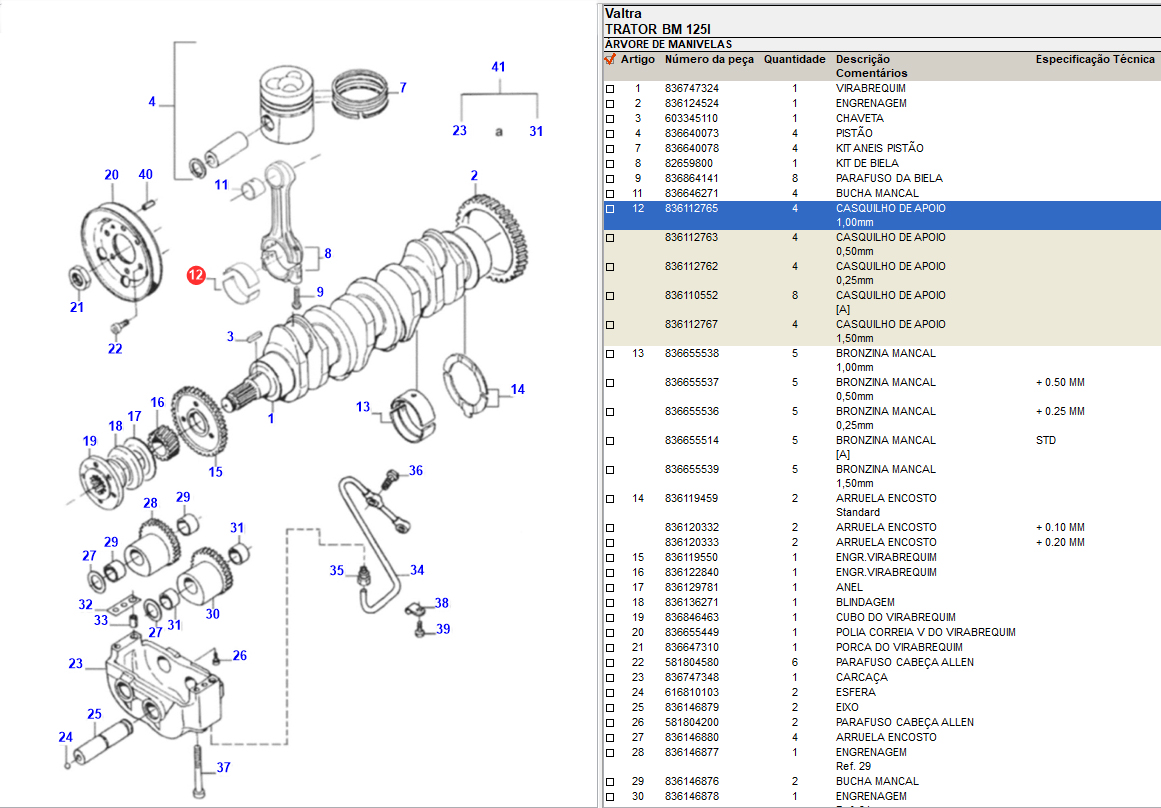Viewport: 1161px width, 808px height.
Task: Click callout 34 on the oil pipe
Action: coord(417,570)
